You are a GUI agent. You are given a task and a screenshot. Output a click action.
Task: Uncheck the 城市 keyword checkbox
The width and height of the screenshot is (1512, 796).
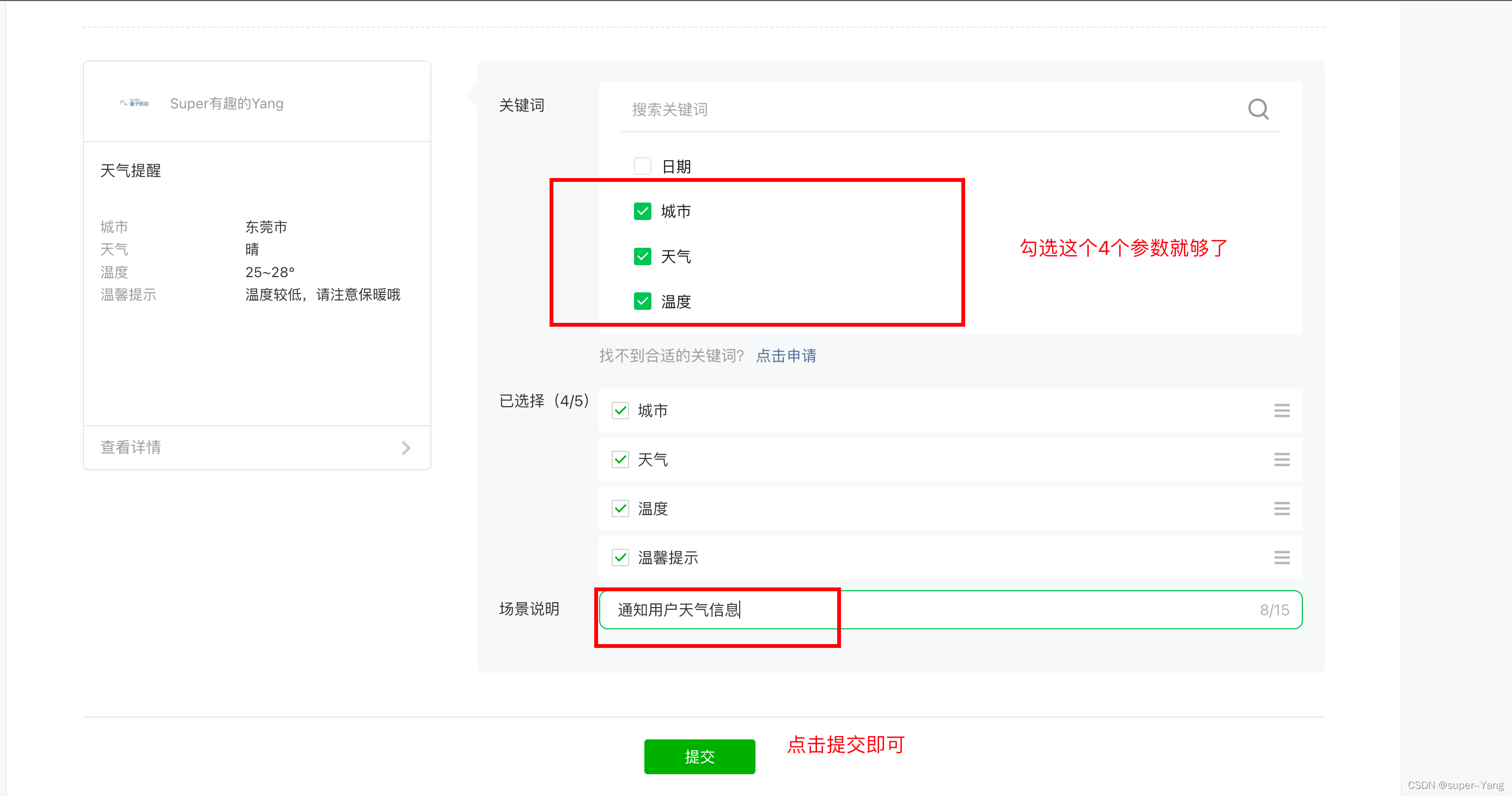tap(642, 211)
